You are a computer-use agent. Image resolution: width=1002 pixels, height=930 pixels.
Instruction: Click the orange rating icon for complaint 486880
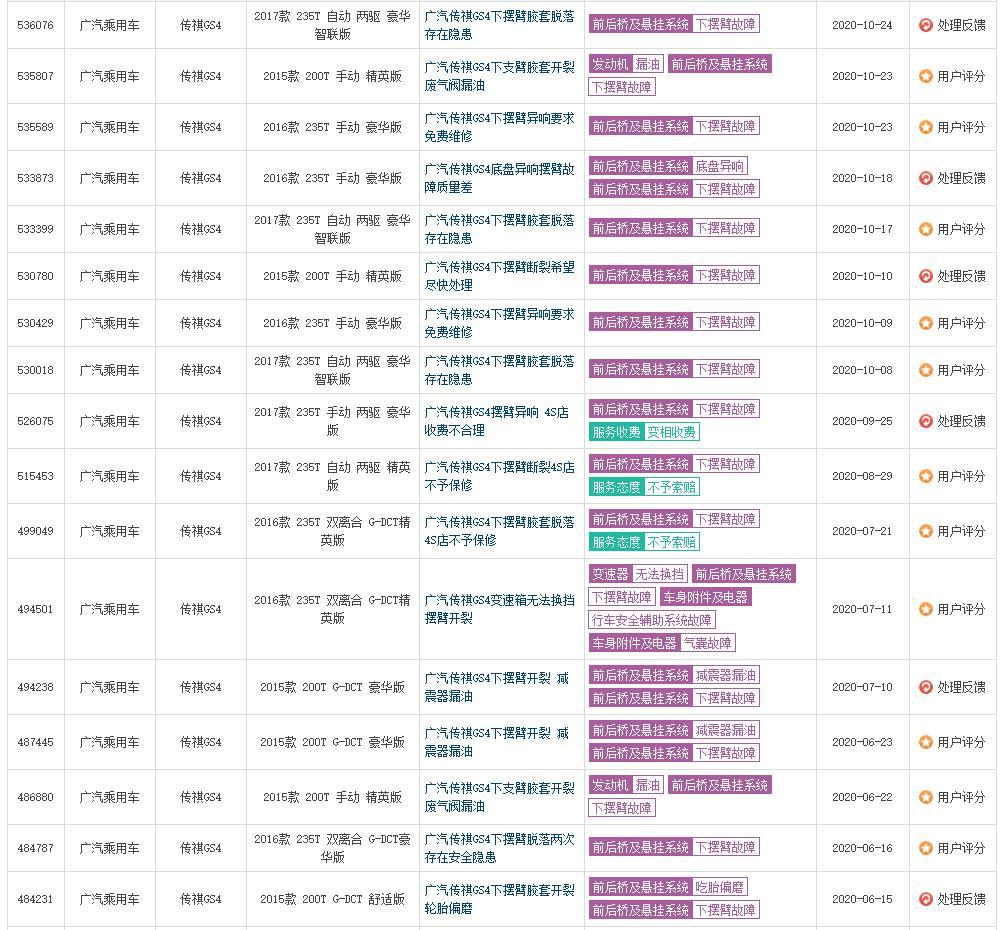click(925, 797)
